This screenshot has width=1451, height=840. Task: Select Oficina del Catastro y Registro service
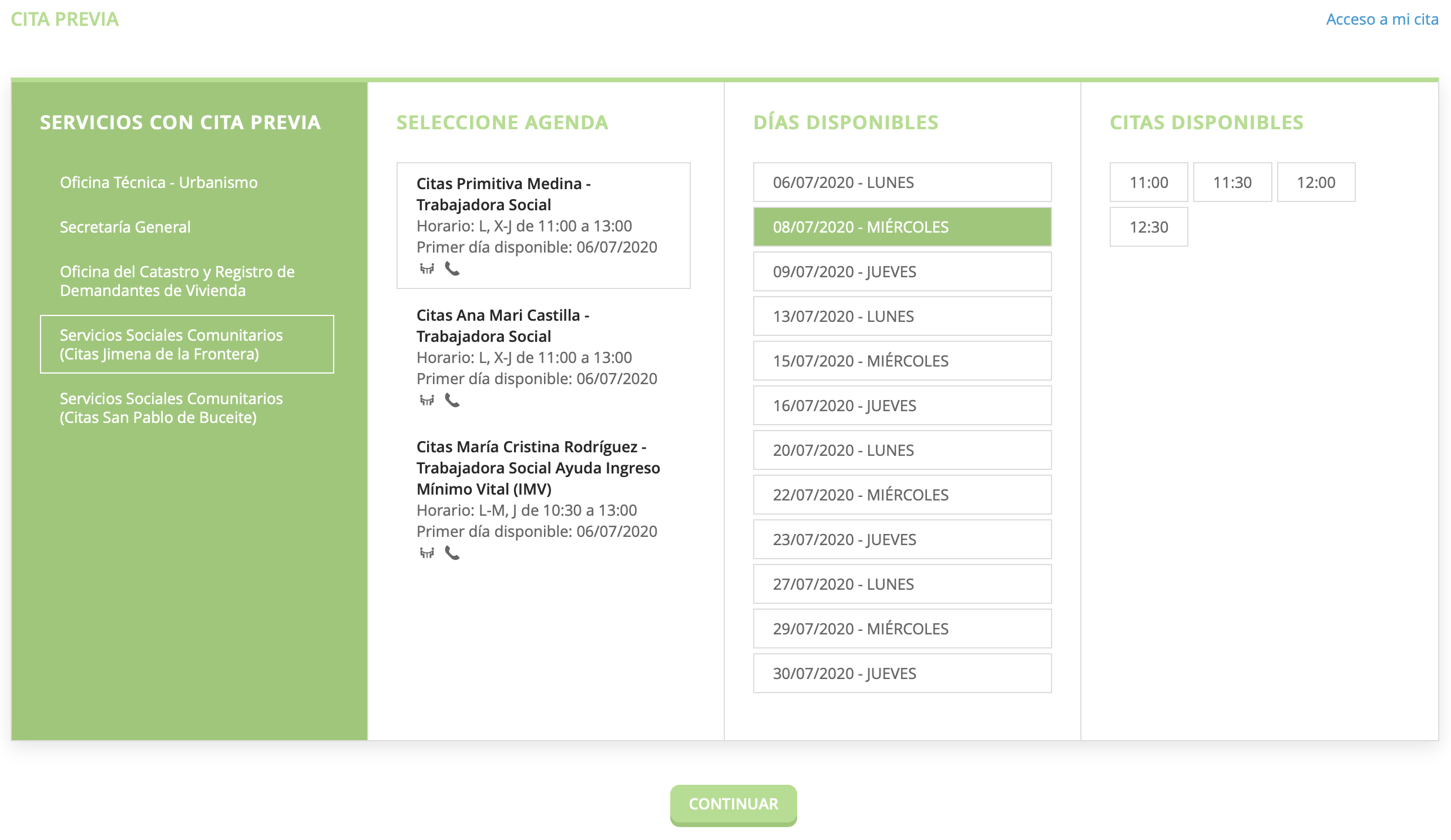pyautogui.click(x=187, y=281)
